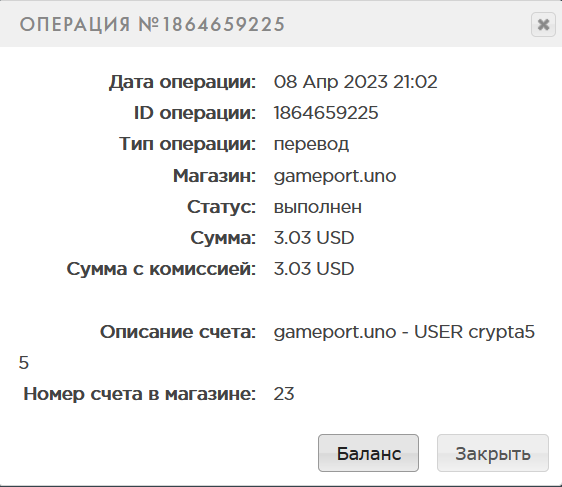Click the Описание счета label
This screenshot has height=487, width=562.
coord(178,332)
